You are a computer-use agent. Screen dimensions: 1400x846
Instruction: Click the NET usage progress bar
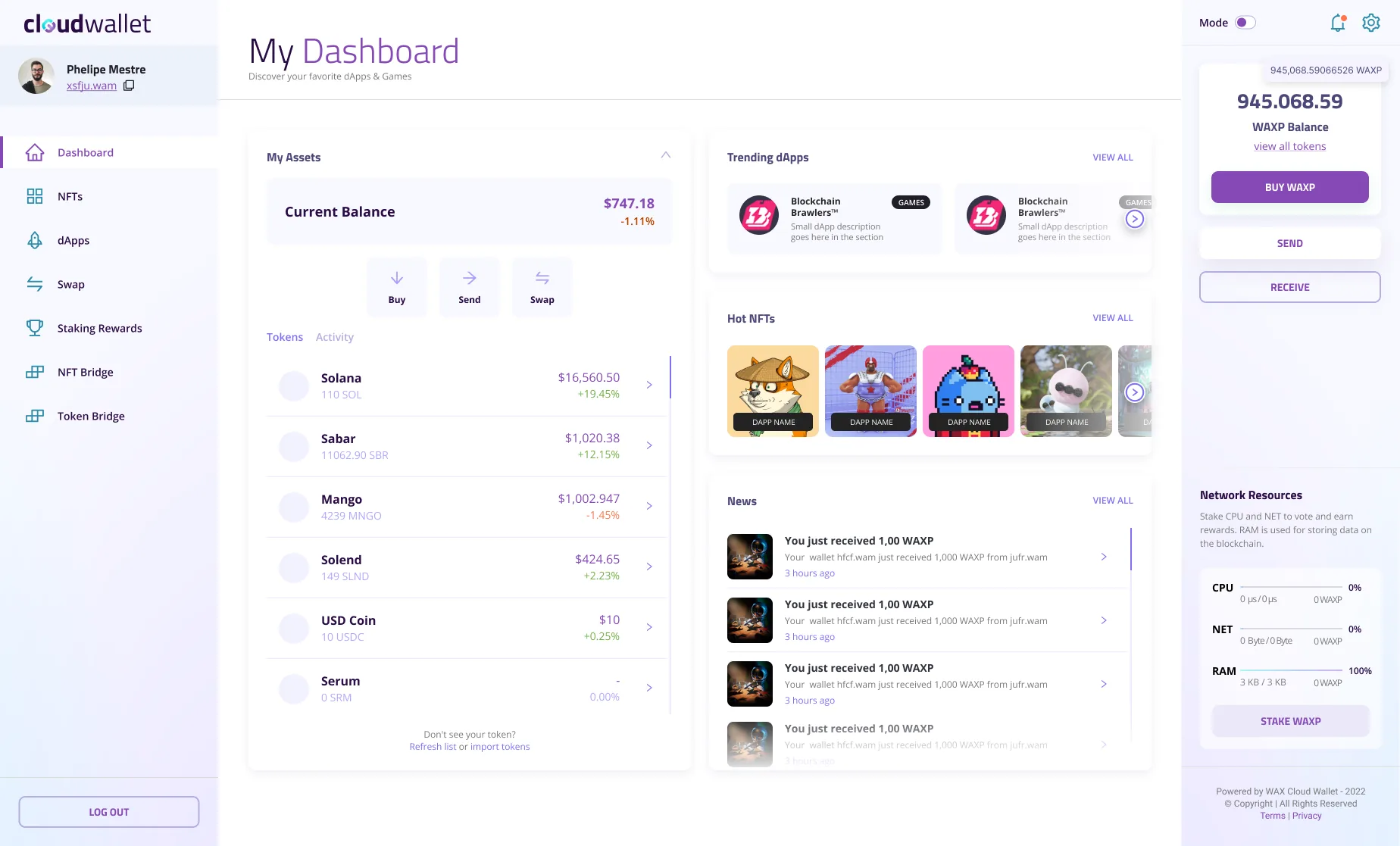pyautogui.click(x=1291, y=629)
